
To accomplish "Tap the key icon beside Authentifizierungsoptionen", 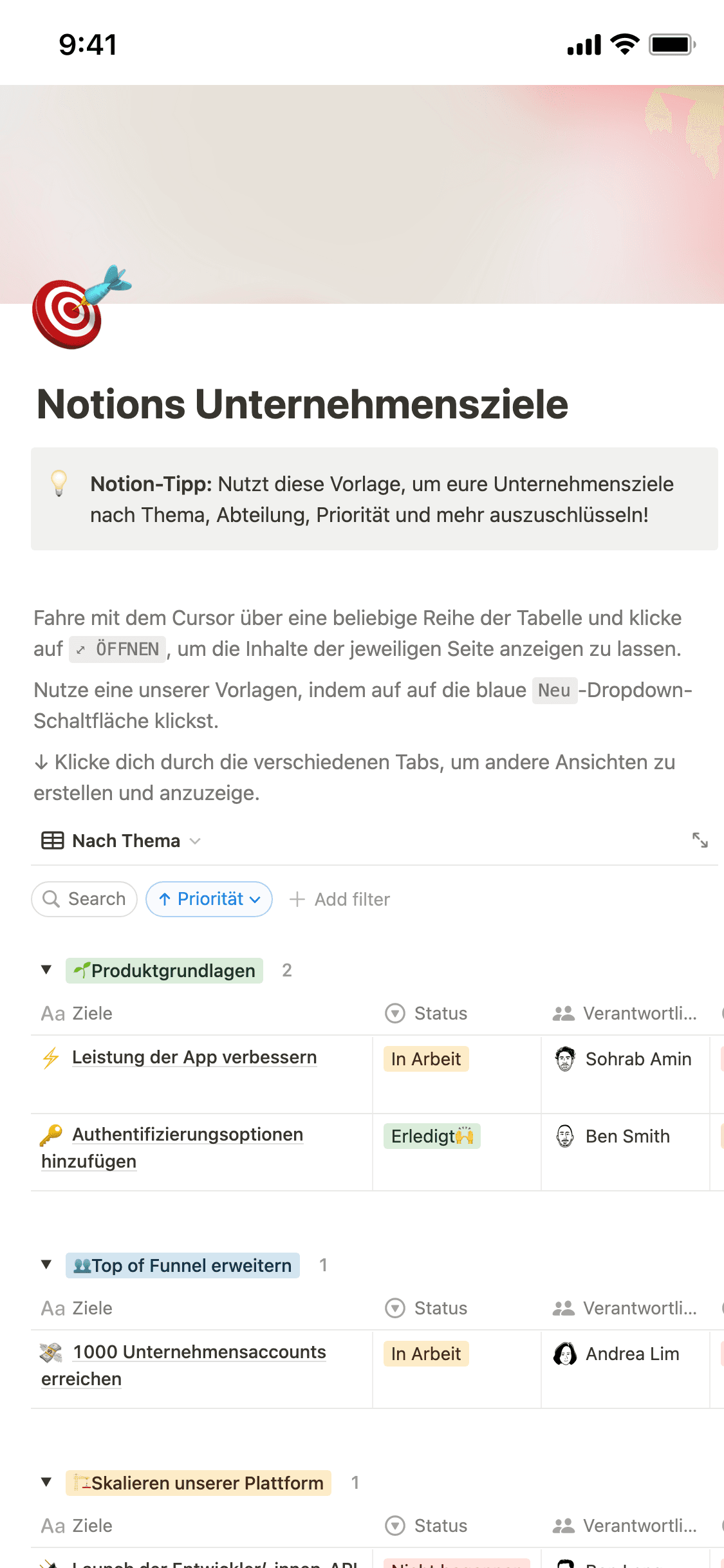I will [51, 1135].
